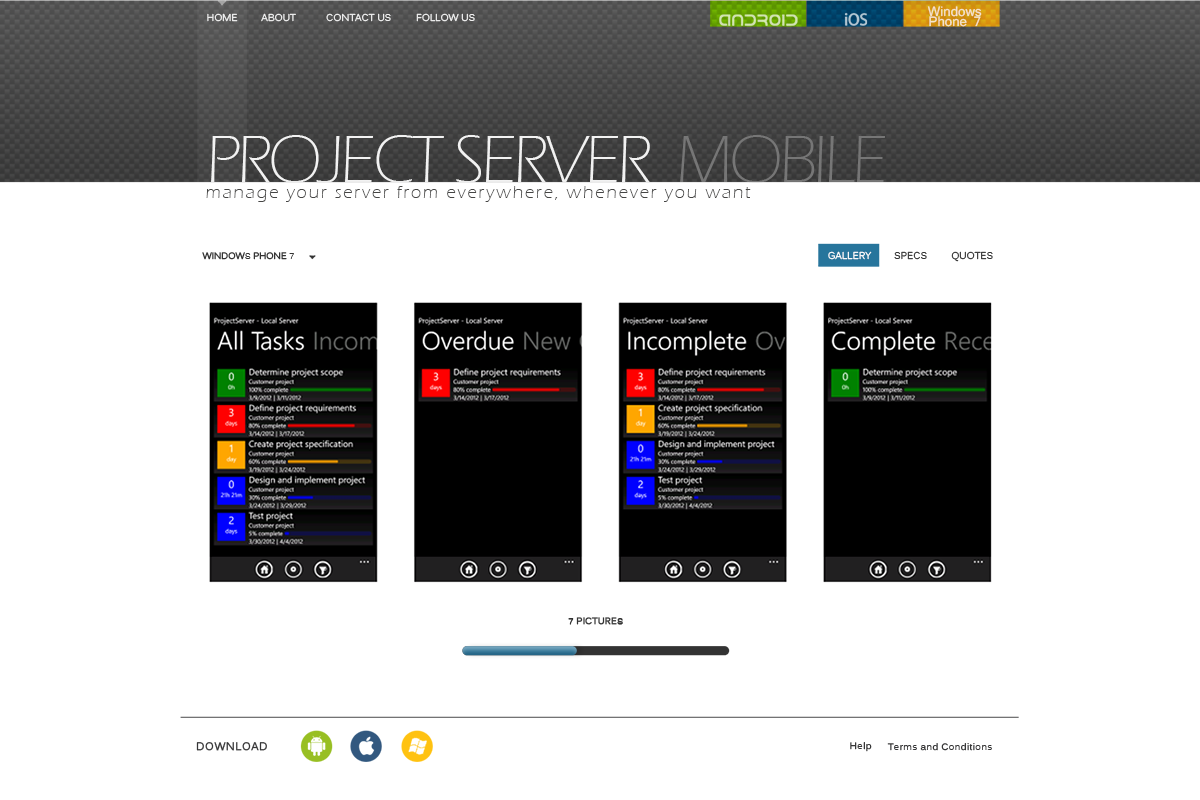This screenshot has width=1200, height=800.
Task: Click the Android download icon
Action: pyautogui.click(x=316, y=746)
